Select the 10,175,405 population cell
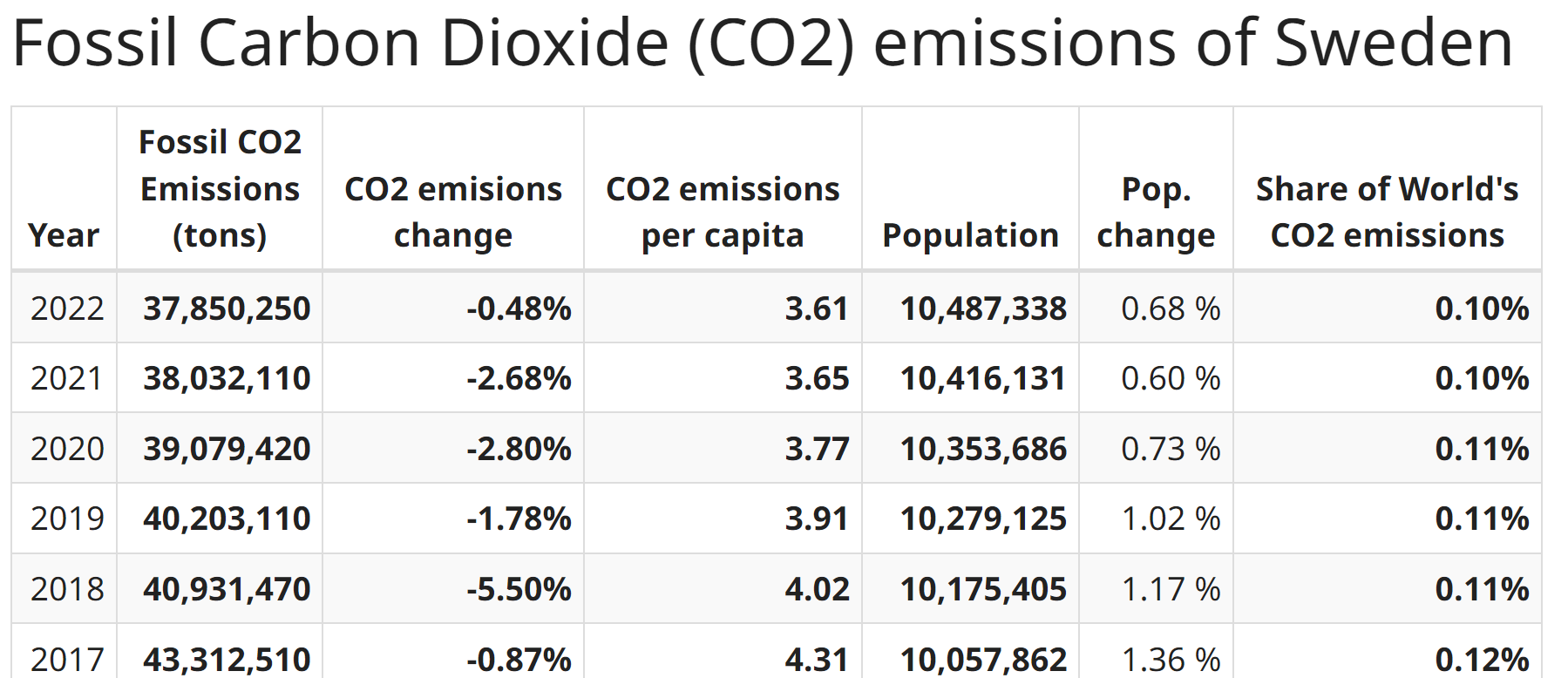Screen dimensions: 1568x678 coord(983,589)
